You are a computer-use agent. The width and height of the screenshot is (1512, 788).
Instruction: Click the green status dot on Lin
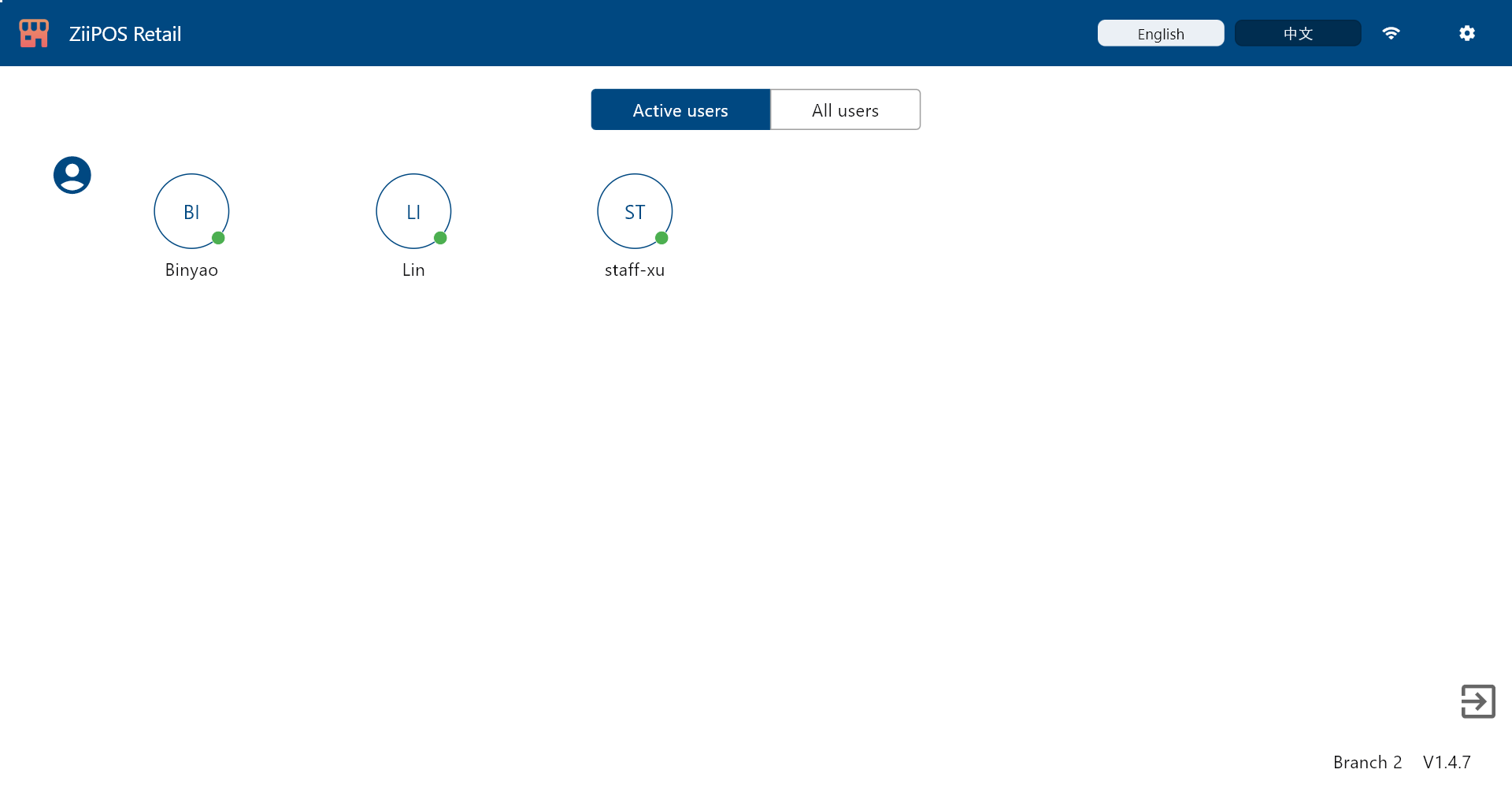click(x=441, y=238)
